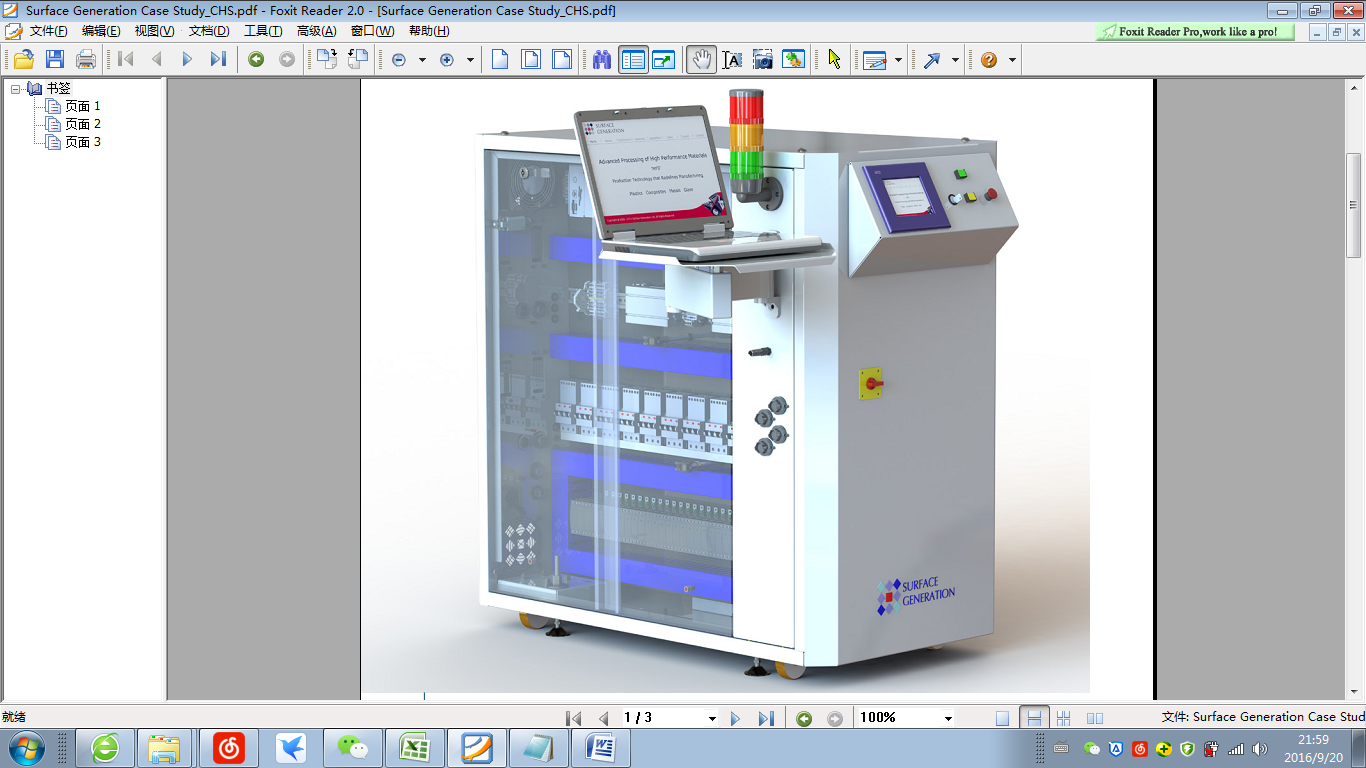Switch to continuous page layout in status bar
1366x768 pixels.
(1034, 718)
